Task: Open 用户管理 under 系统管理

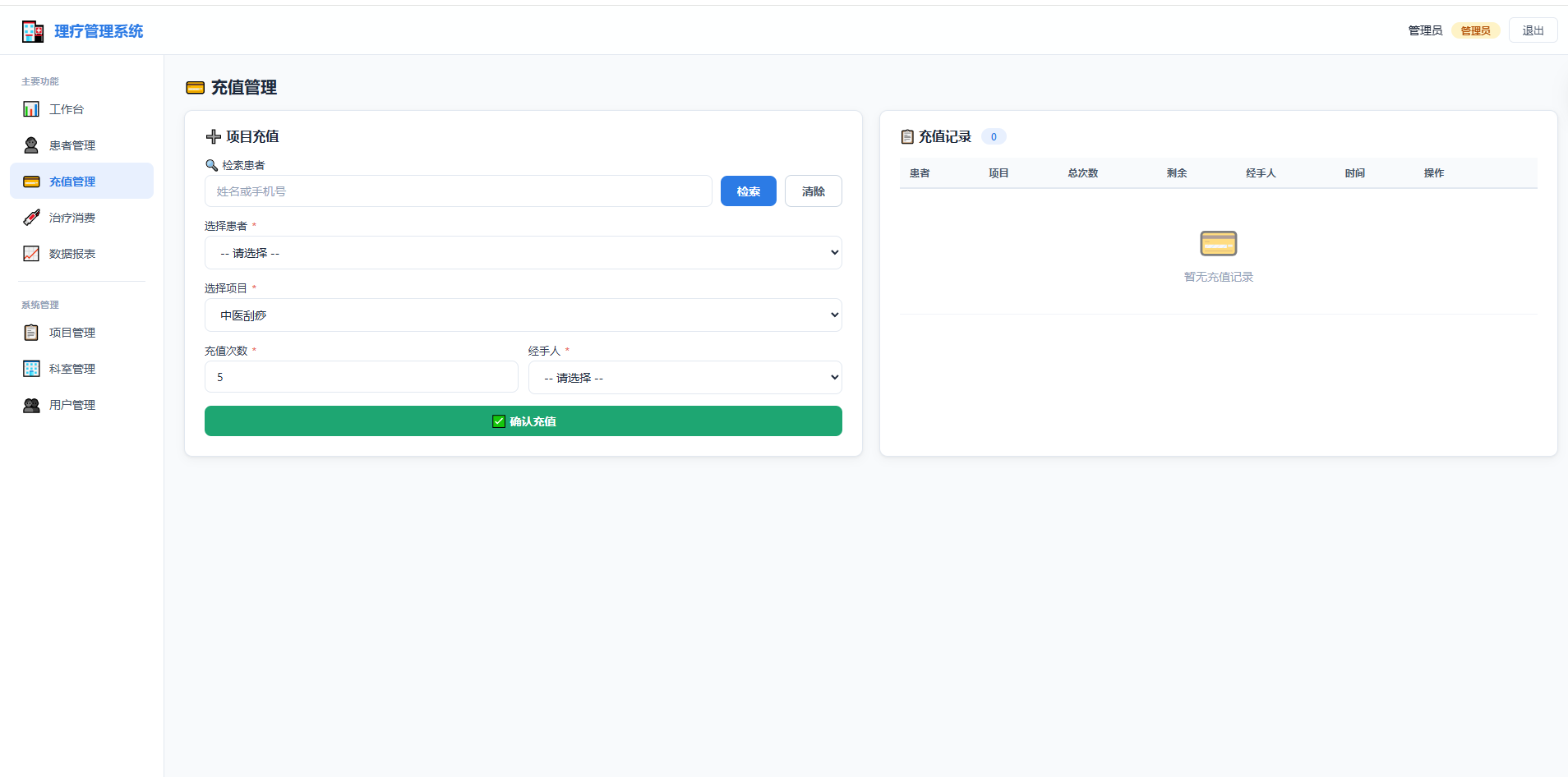Action: [x=81, y=405]
